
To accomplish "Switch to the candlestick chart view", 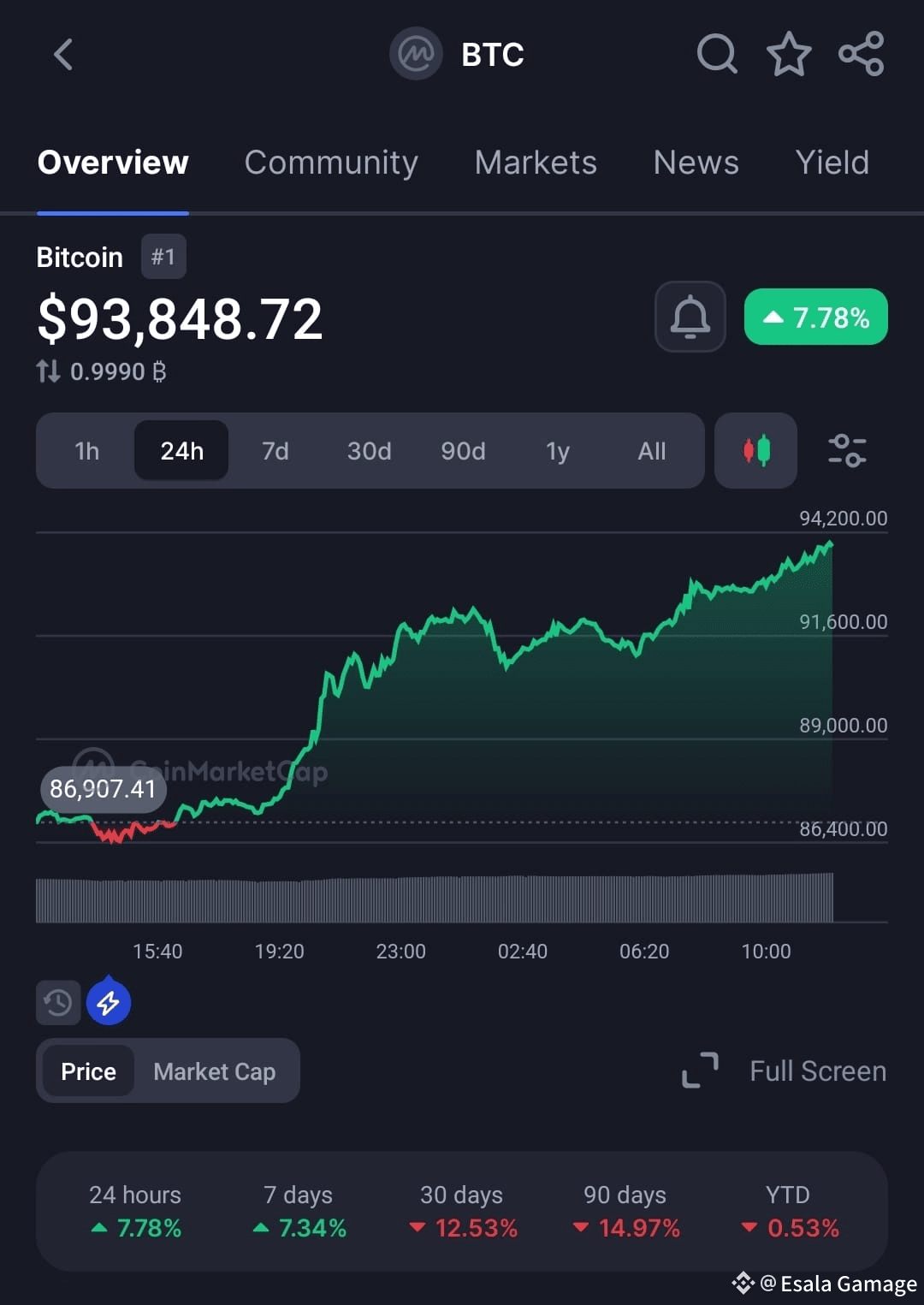I will coord(756,450).
